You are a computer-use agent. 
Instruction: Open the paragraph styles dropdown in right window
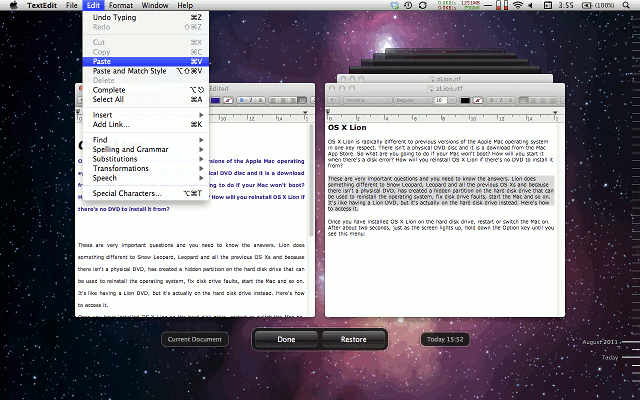pyautogui.click(x=333, y=100)
